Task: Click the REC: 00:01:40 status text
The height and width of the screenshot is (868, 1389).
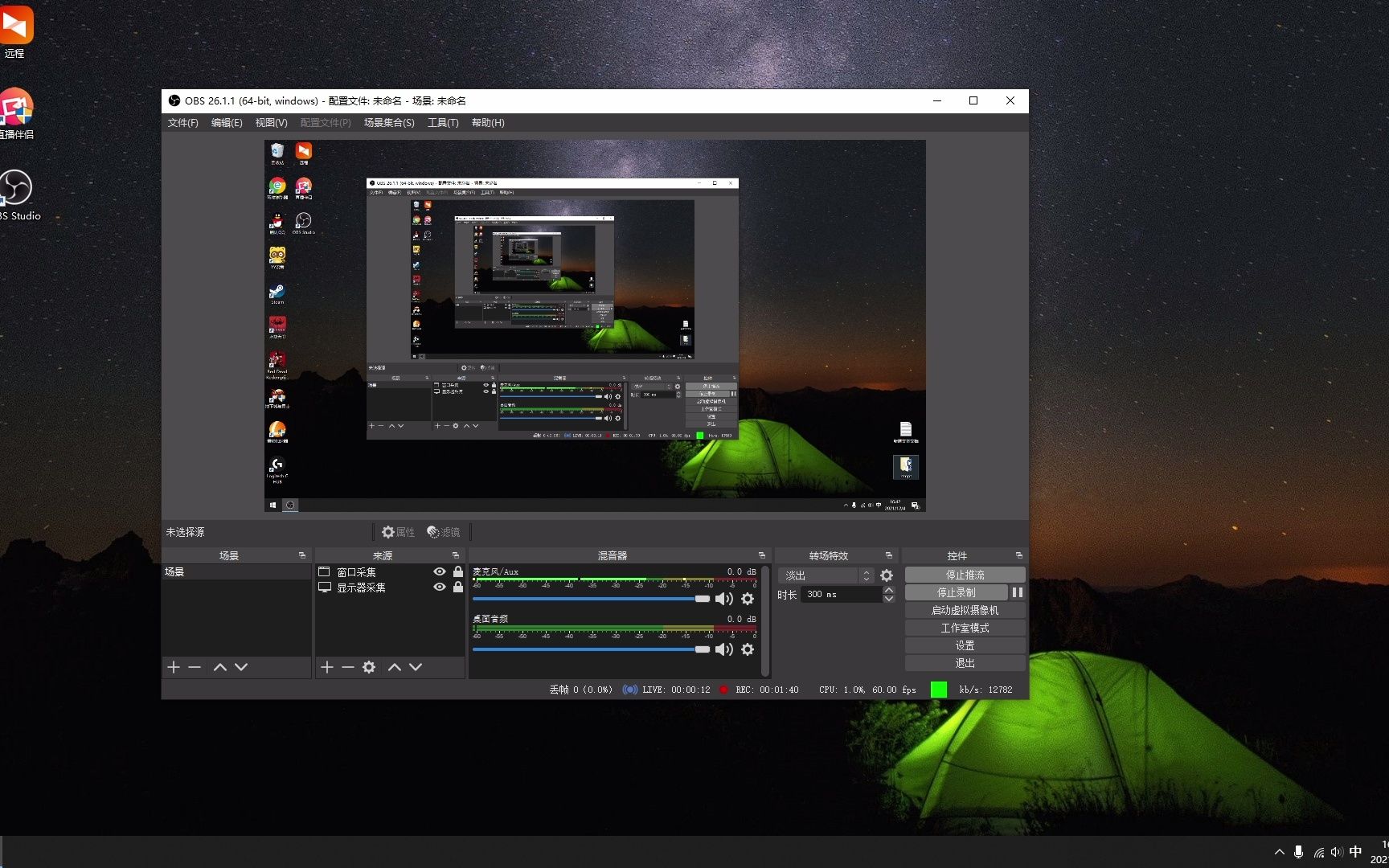Action: [x=767, y=690]
